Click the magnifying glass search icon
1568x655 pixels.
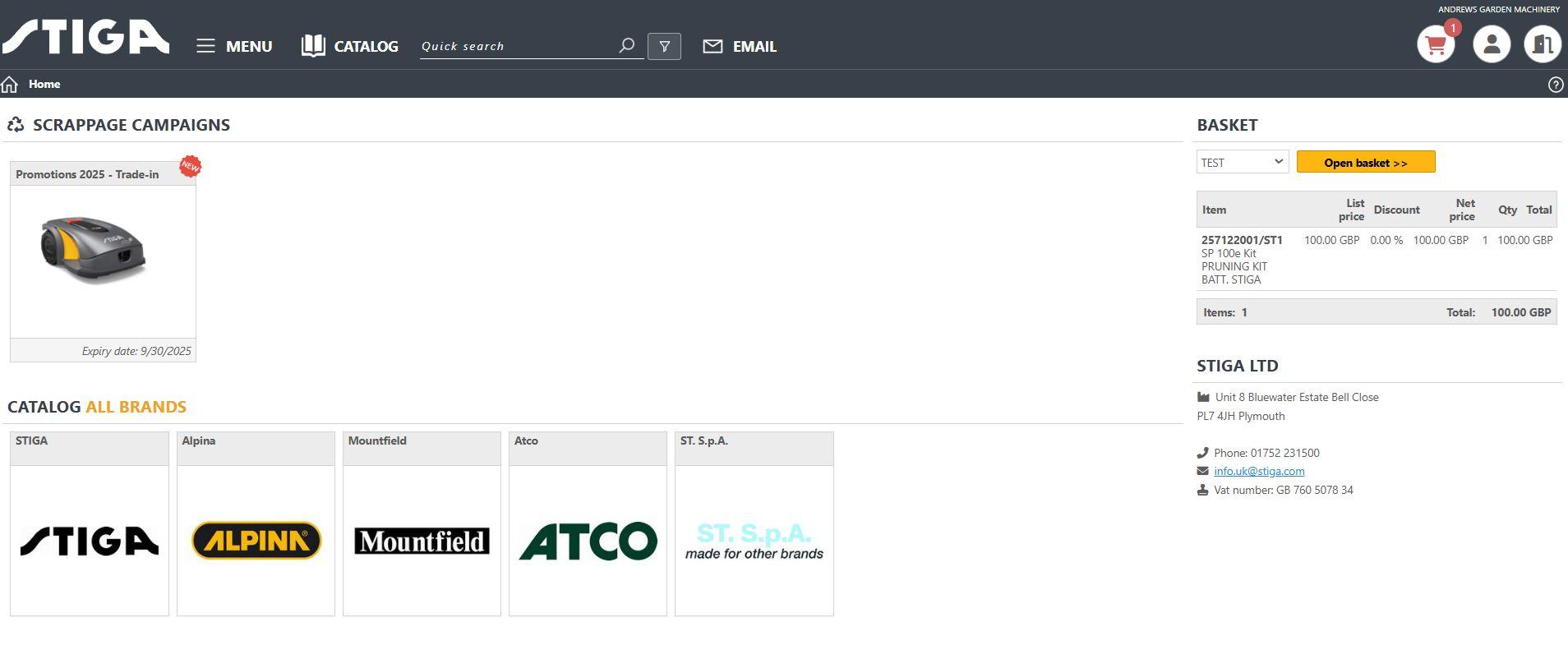click(627, 45)
